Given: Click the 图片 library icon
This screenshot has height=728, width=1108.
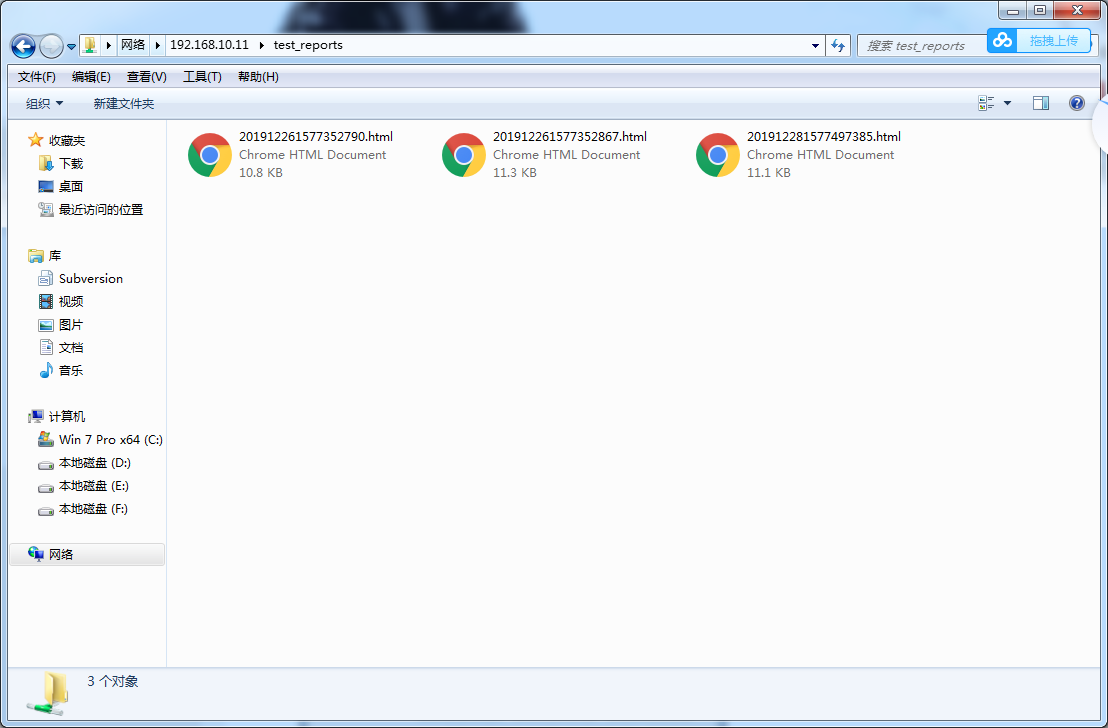Looking at the screenshot, I should 46,325.
